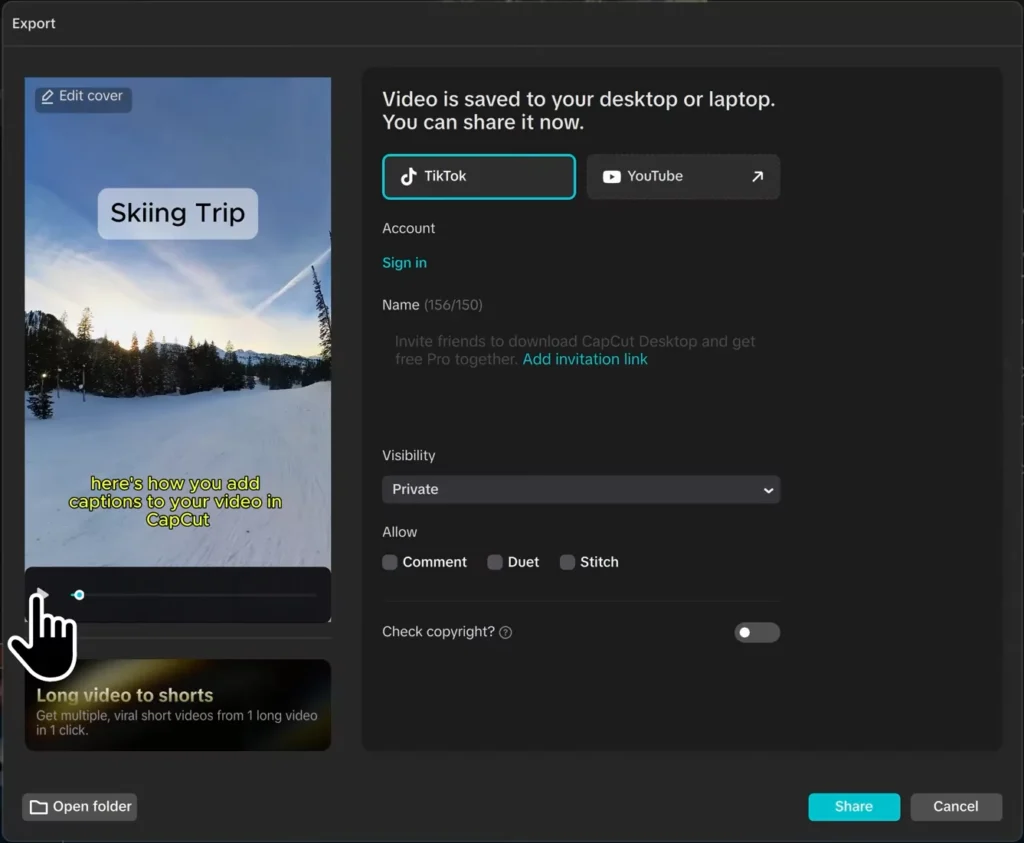Click the TikTok logo icon

pos(409,176)
